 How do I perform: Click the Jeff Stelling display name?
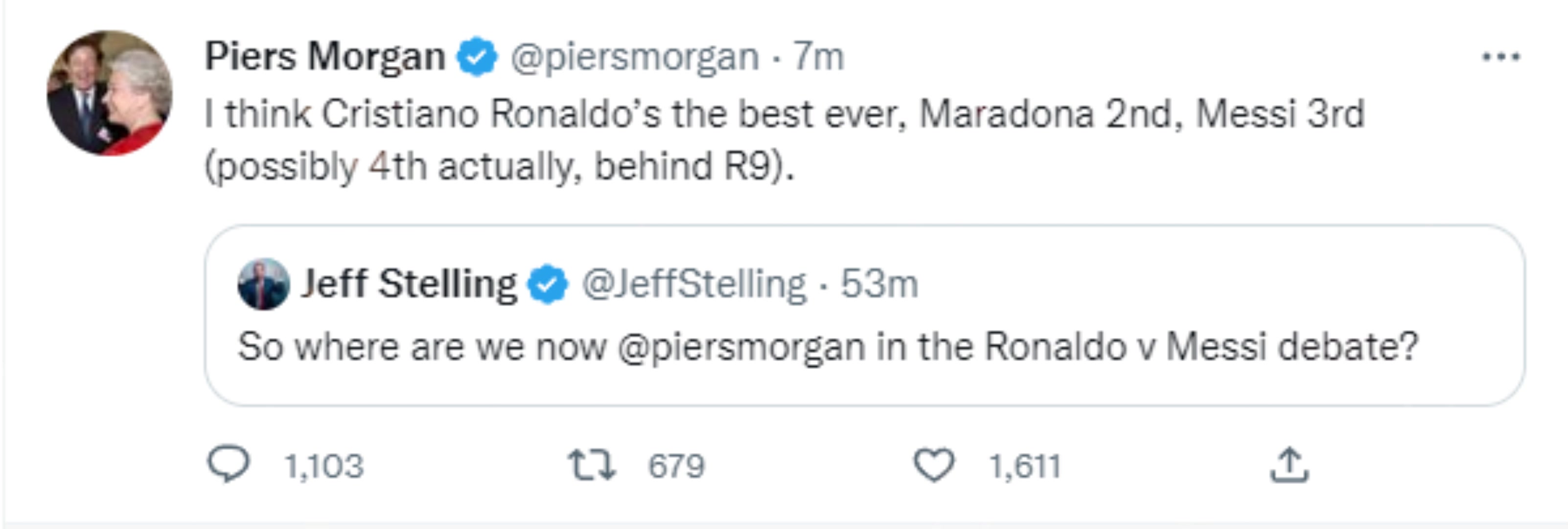click(409, 284)
